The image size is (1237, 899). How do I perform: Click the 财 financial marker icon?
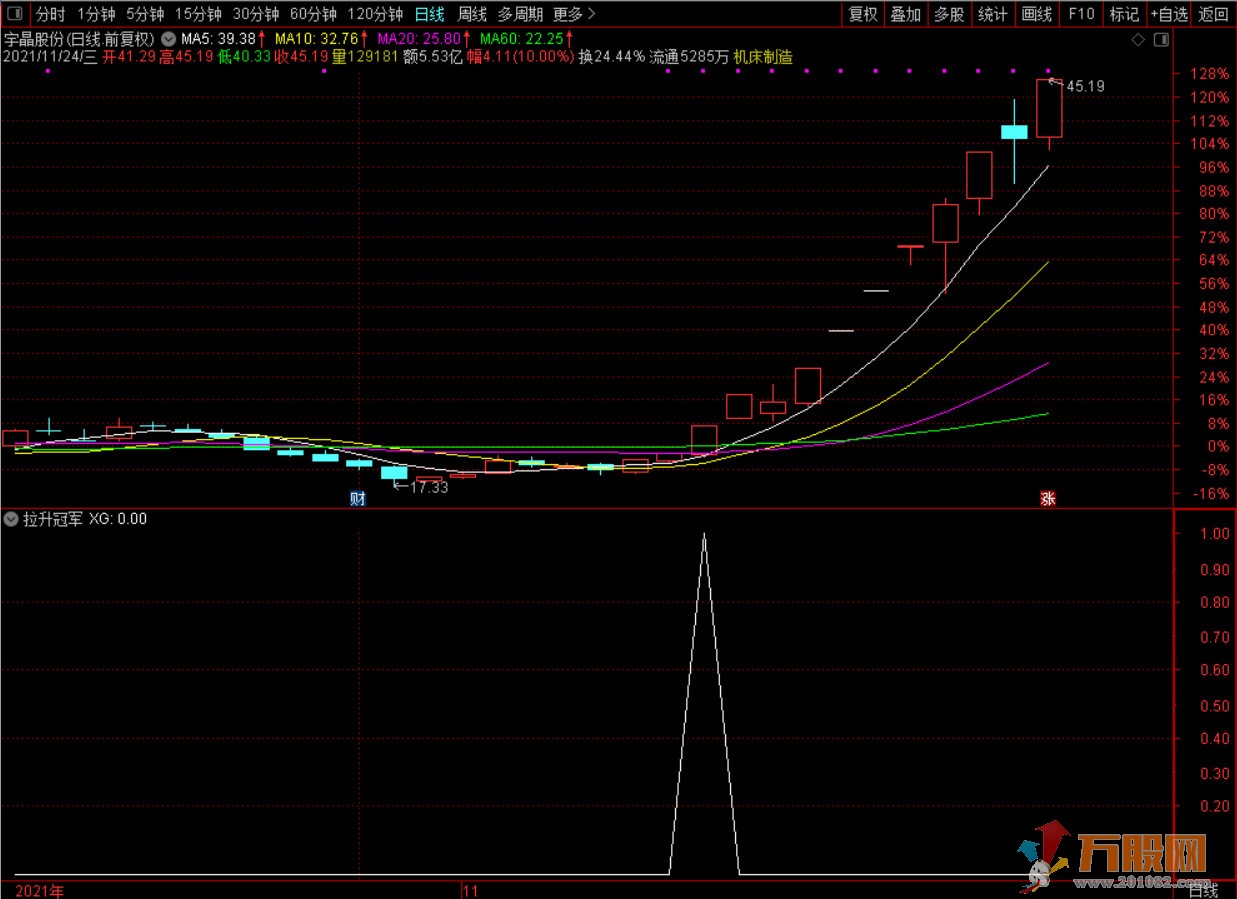(x=357, y=498)
